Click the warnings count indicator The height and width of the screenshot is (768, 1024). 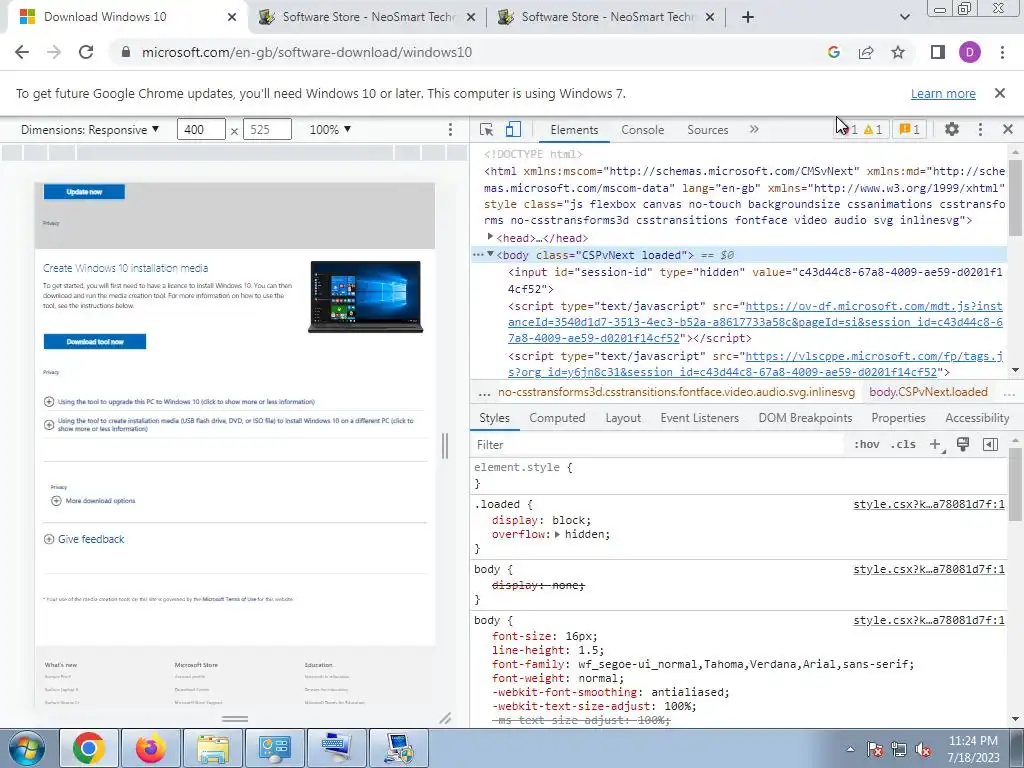pos(873,129)
